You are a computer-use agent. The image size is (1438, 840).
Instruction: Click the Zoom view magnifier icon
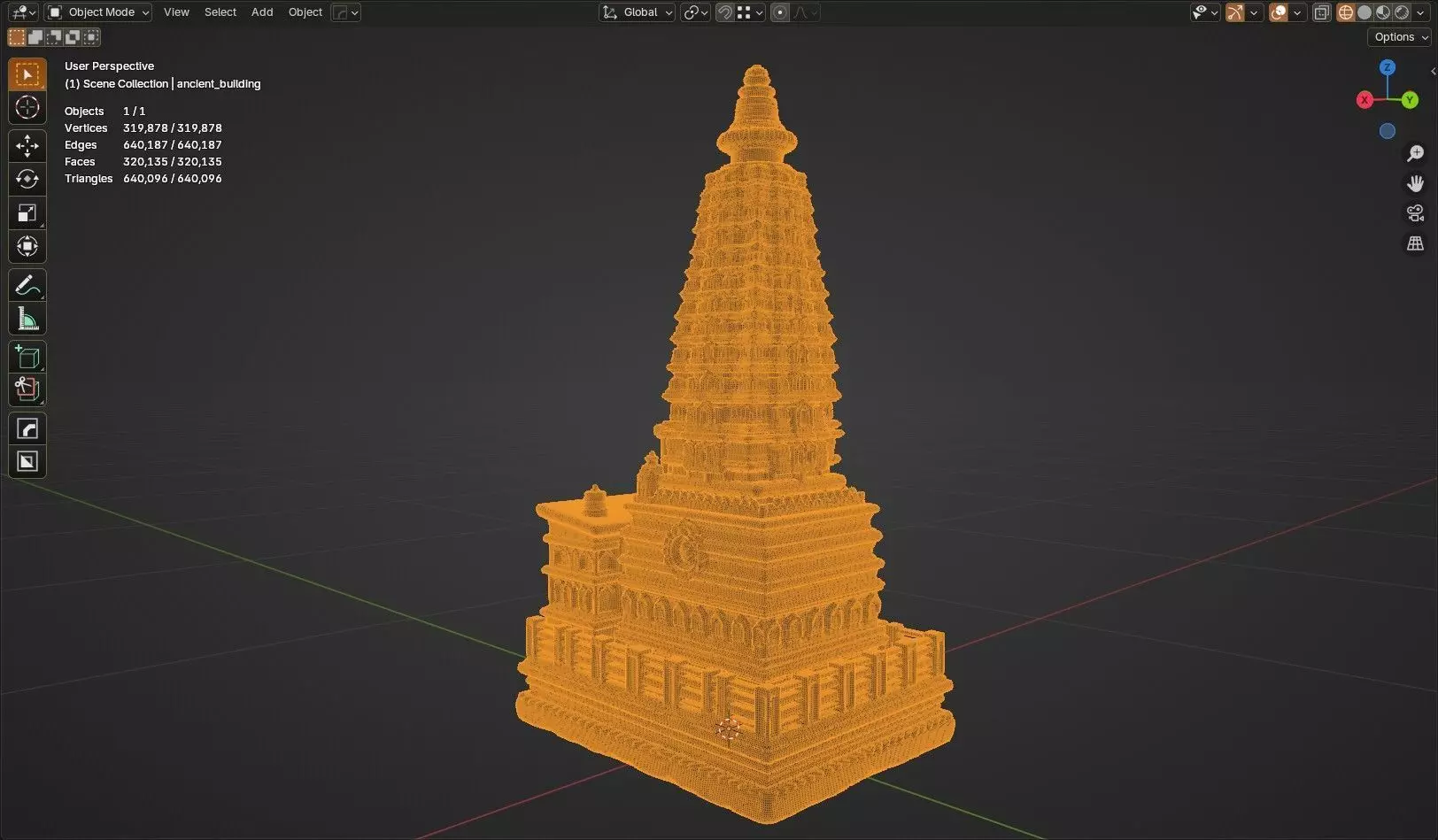pyautogui.click(x=1415, y=153)
